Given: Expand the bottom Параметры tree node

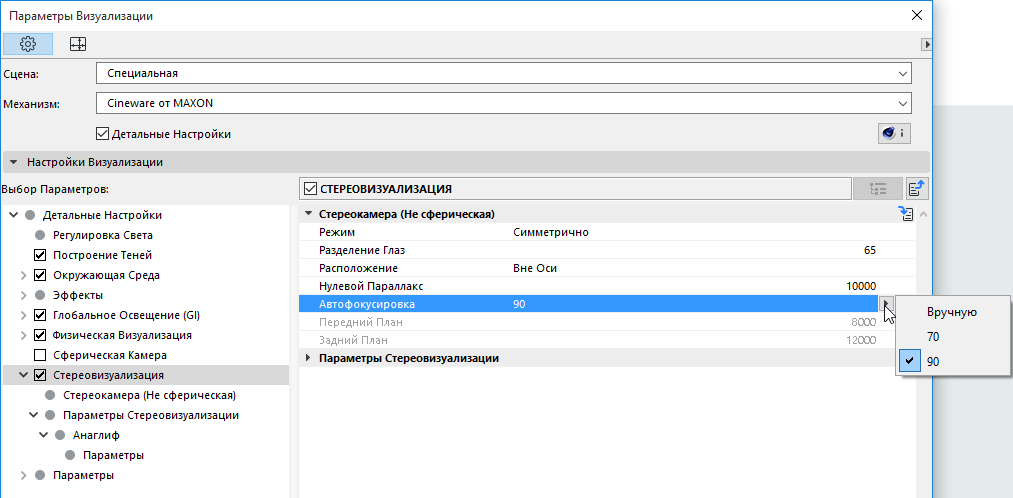Looking at the screenshot, I should (x=24, y=475).
